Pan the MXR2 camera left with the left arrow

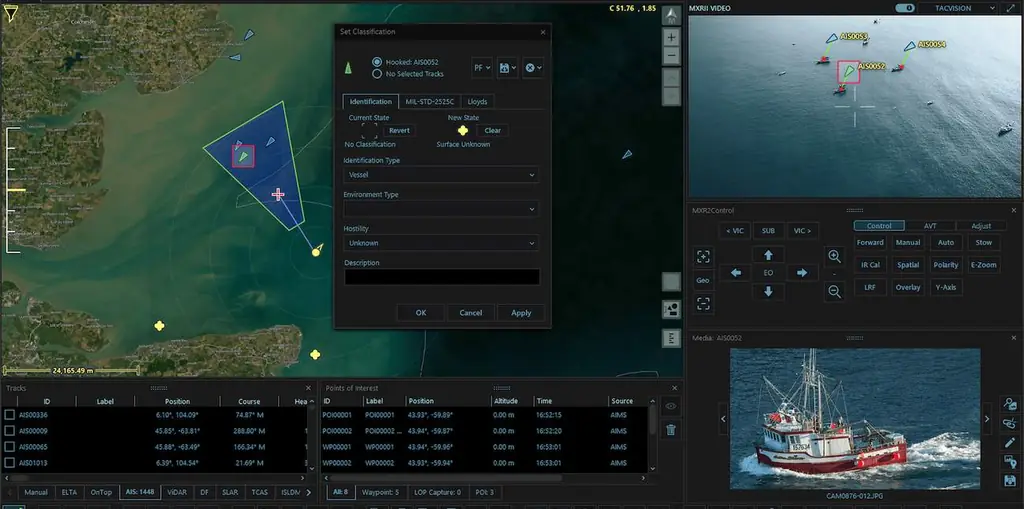coord(735,273)
